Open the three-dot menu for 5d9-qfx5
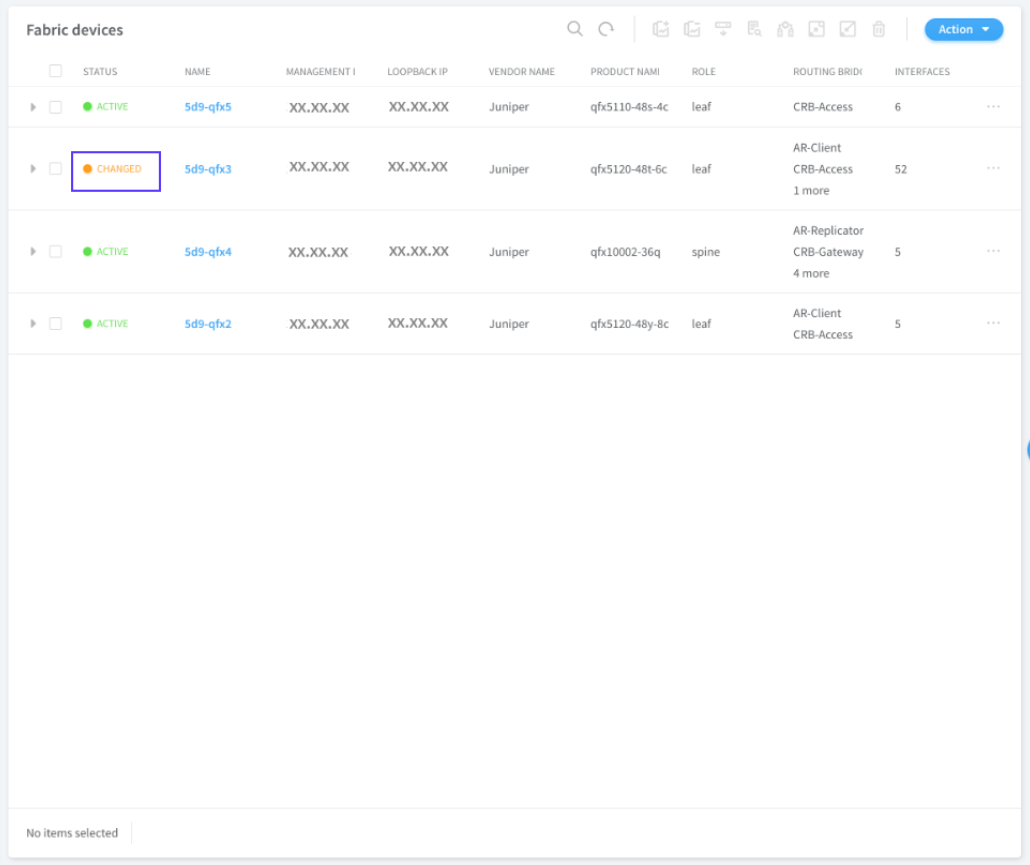 pos(993,107)
